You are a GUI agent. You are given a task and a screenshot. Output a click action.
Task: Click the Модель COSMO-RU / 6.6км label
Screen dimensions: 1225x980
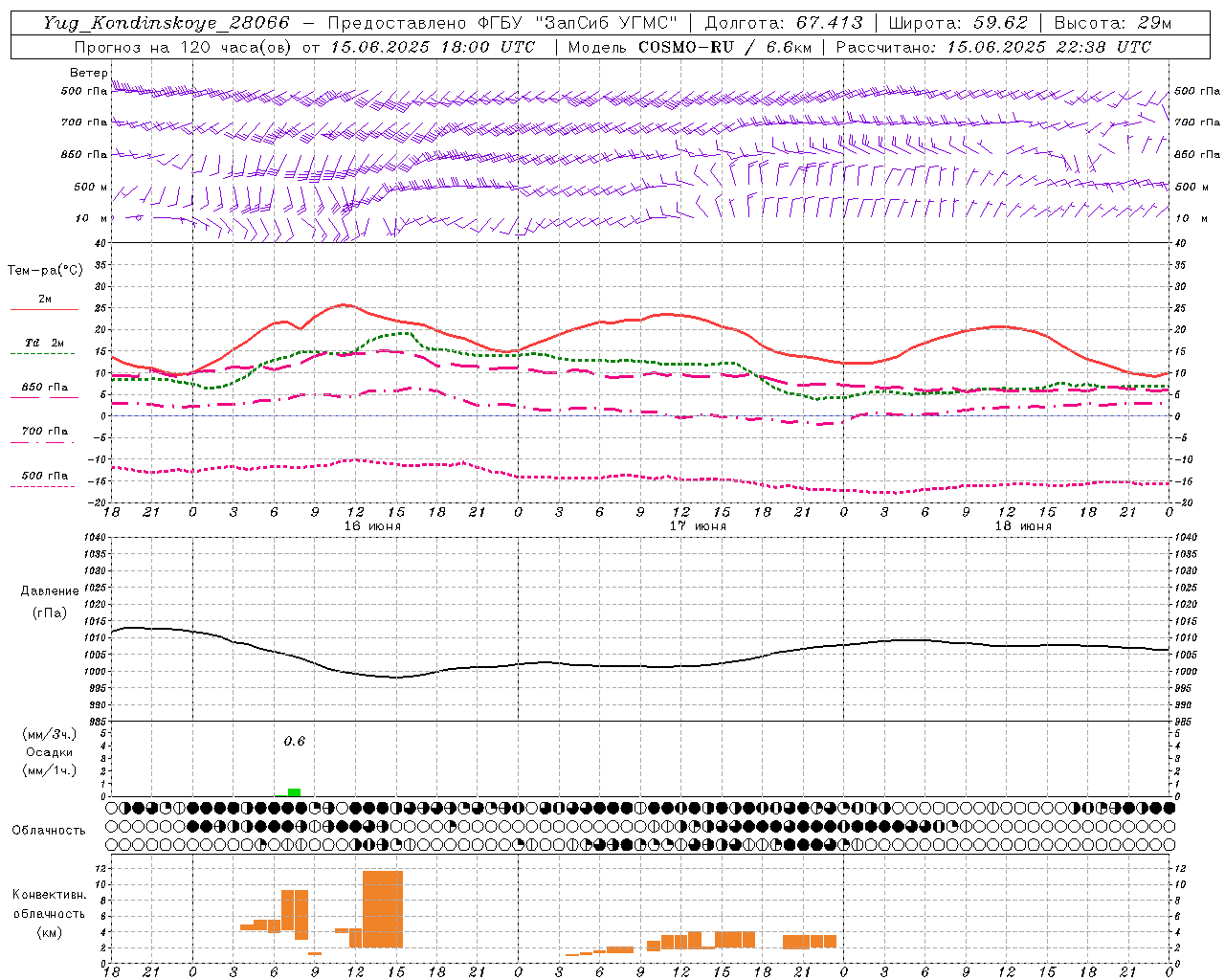pyautogui.click(x=689, y=47)
